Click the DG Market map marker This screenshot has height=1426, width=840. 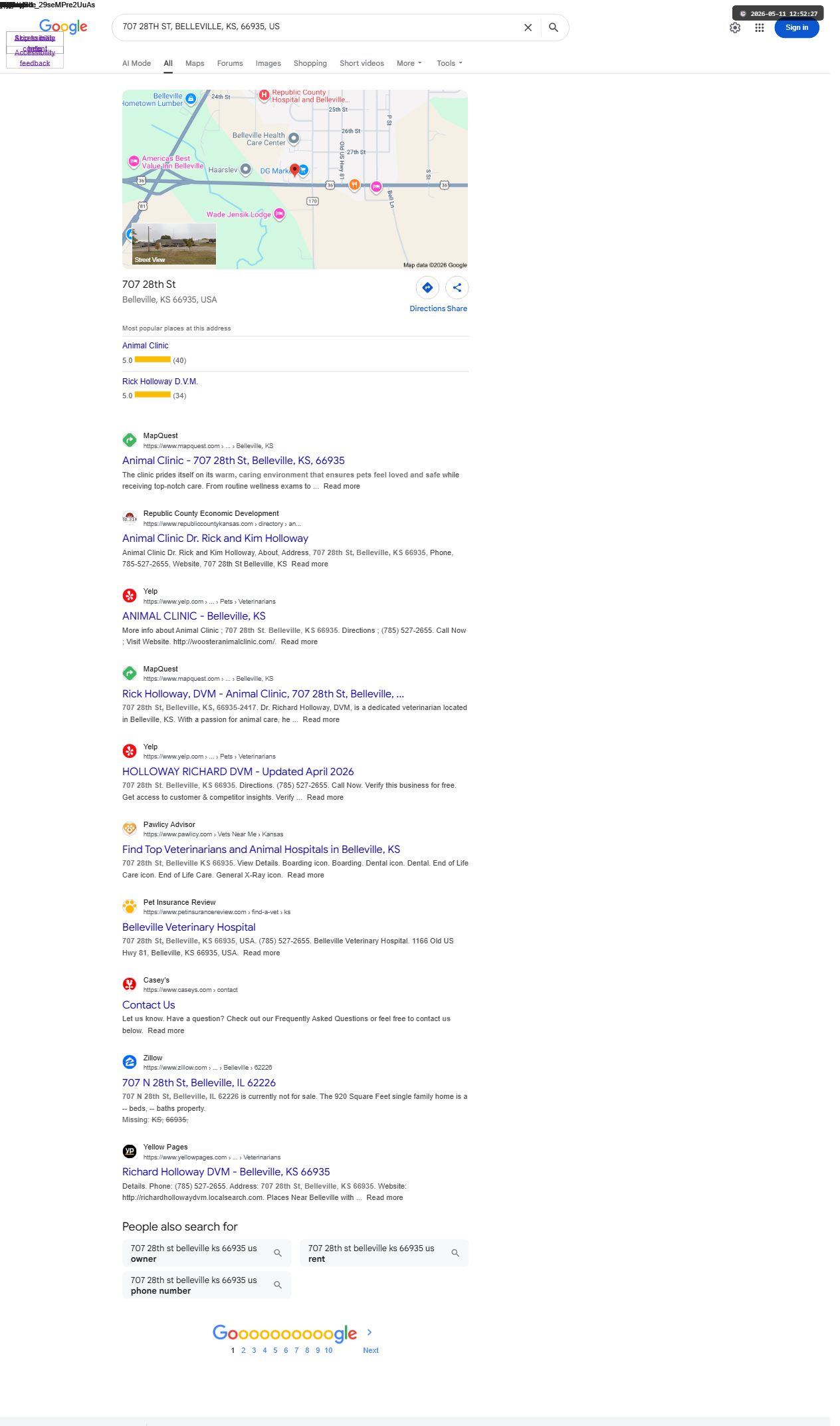coord(304,170)
